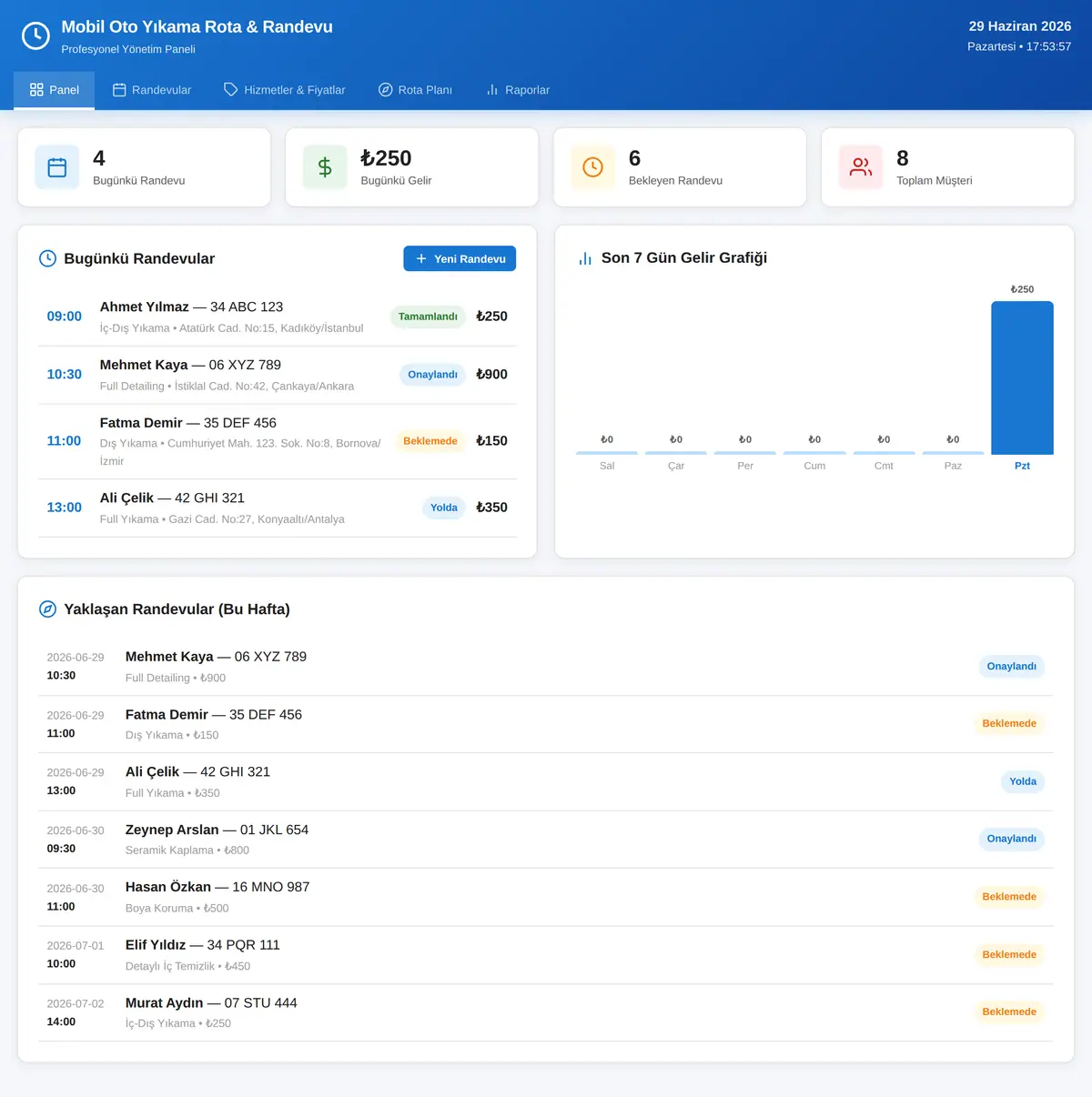Open the Raporlar tab
This screenshot has height=1097, width=1092.
[518, 90]
